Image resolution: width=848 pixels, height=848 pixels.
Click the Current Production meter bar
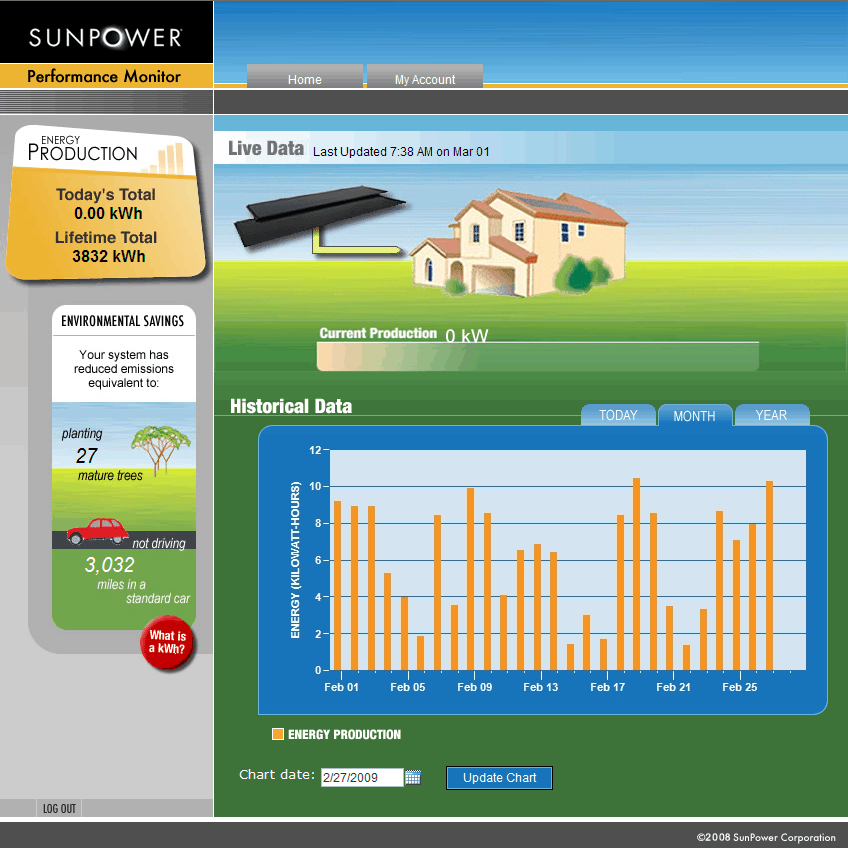coord(538,357)
